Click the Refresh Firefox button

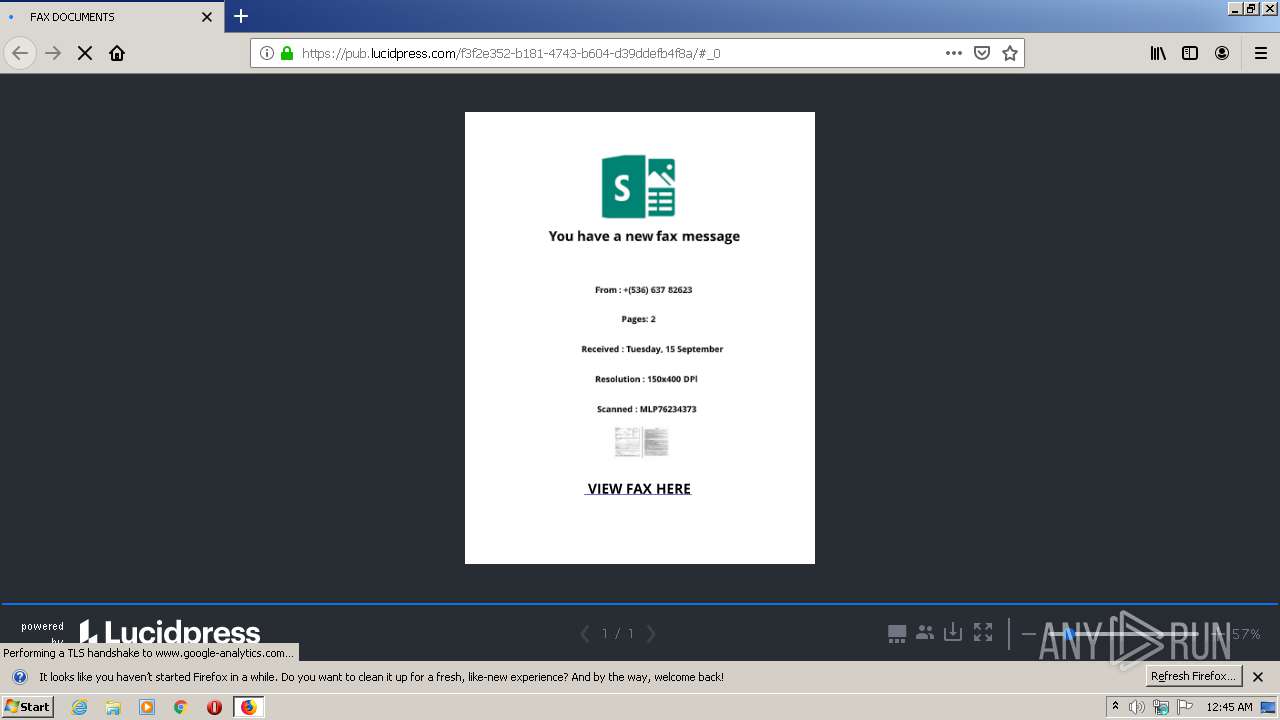(x=1194, y=676)
